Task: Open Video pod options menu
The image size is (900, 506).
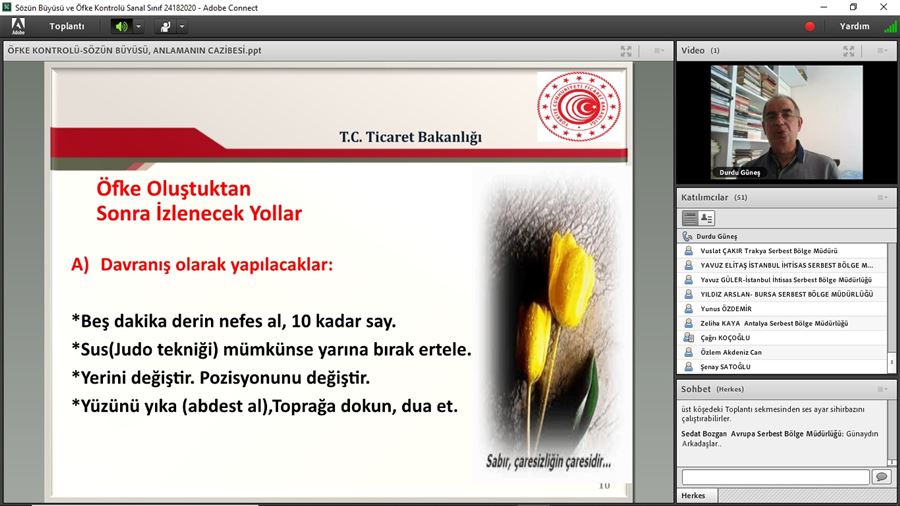Action: 881,50
